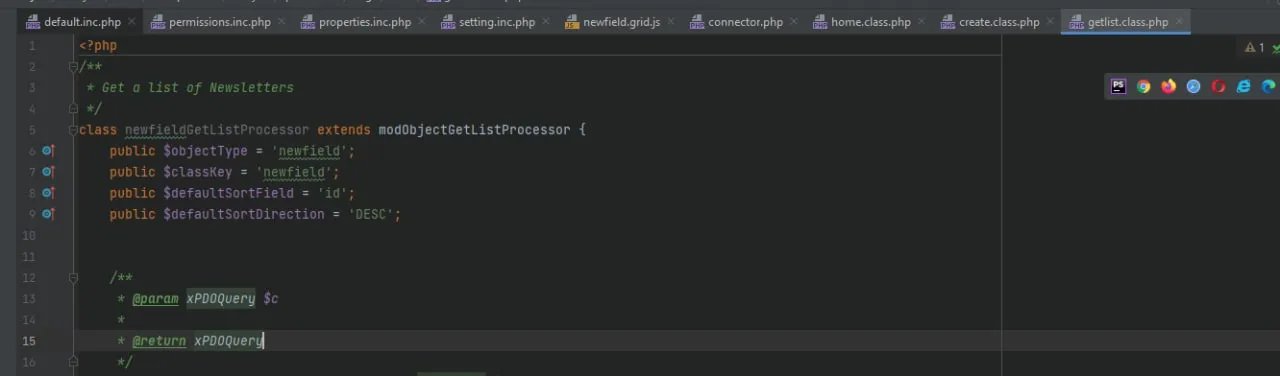Switch to the connector.php tab
This screenshot has width=1280, height=376.
(745, 22)
